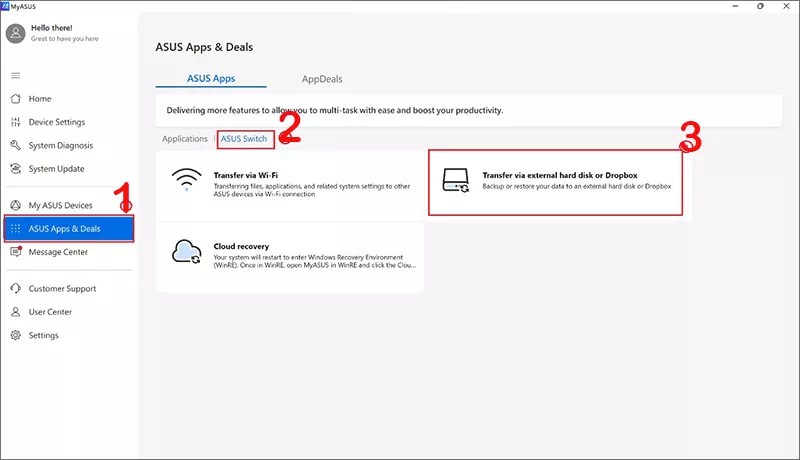Click the Customer Support headset icon
800x460 pixels.
coord(16,288)
